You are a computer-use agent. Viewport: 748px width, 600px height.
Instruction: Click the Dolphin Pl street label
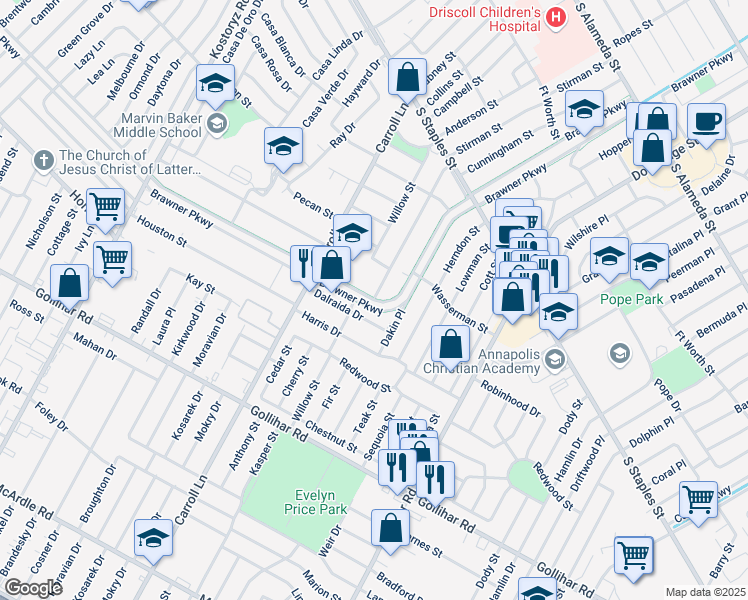652,432
